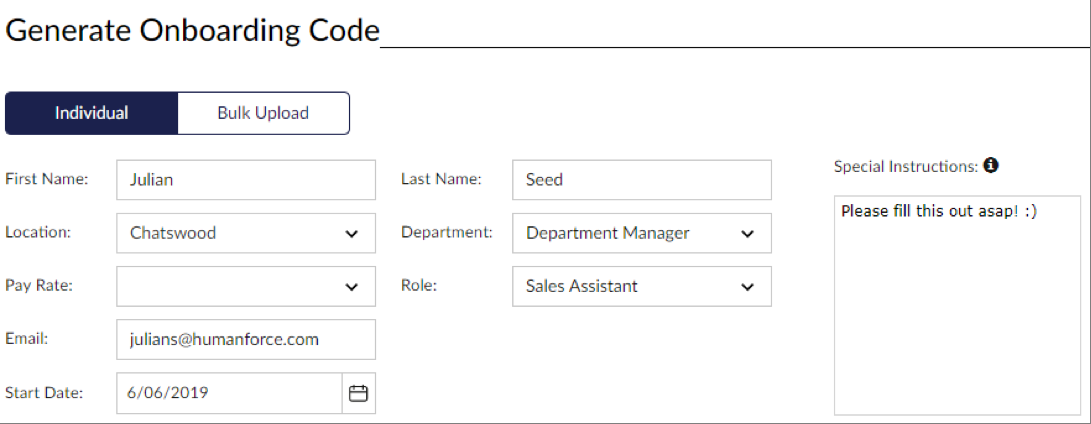The width and height of the screenshot is (1091, 424).
Task: Click the Last Name label
Action: (x=441, y=179)
